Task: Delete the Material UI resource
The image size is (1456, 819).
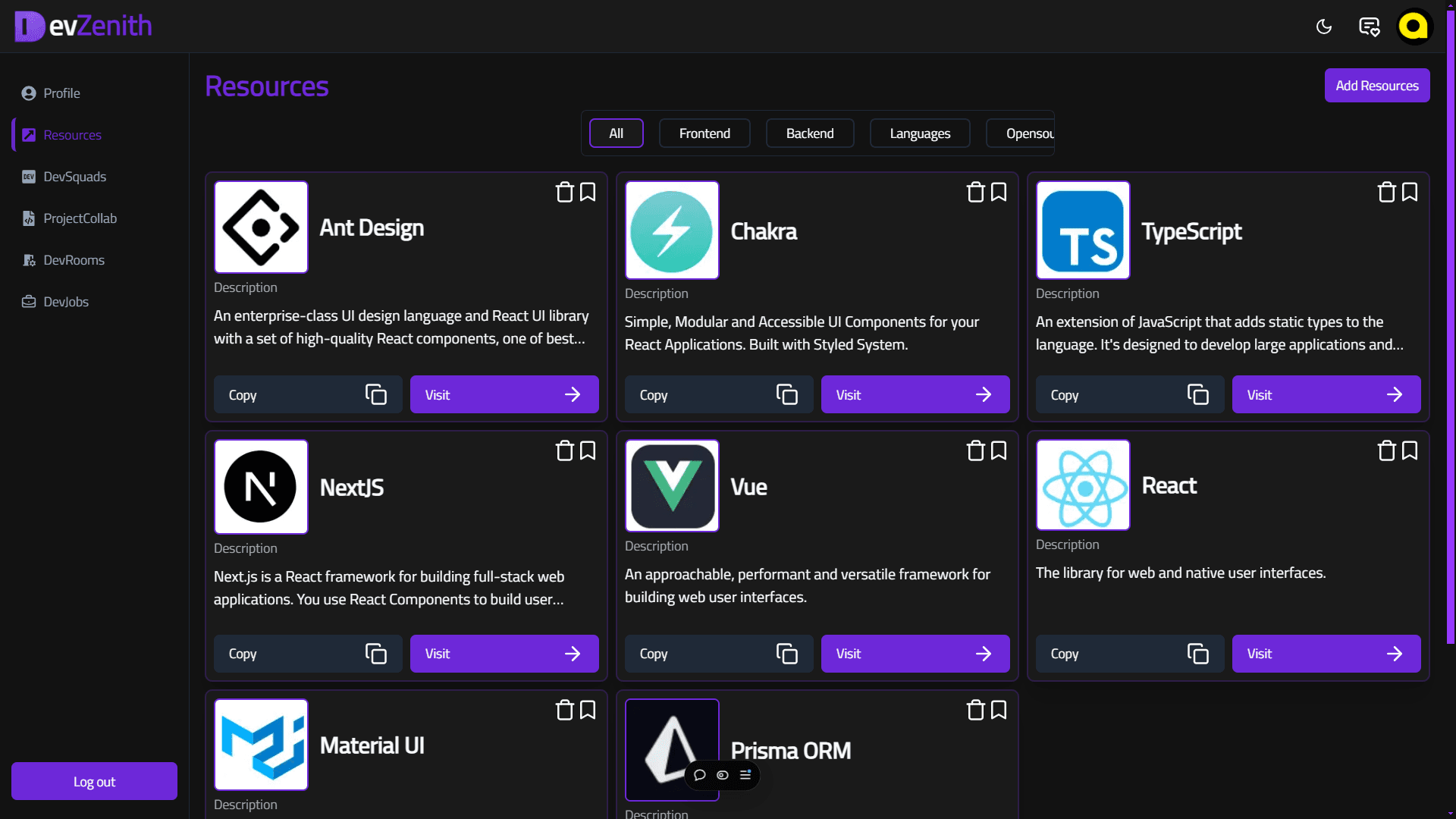Action: click(x=564, y=710)
